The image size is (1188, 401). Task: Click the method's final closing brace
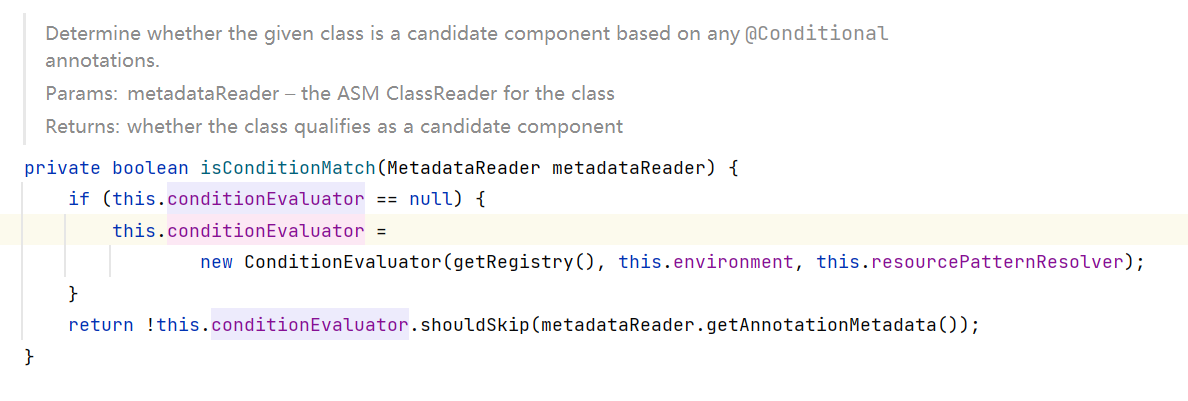29,357
